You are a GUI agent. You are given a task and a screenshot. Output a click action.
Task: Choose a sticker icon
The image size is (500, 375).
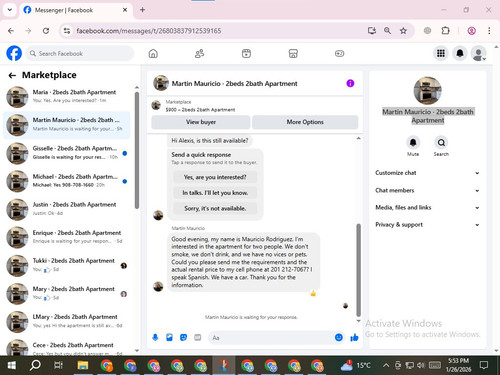click(x=183, y=338)
